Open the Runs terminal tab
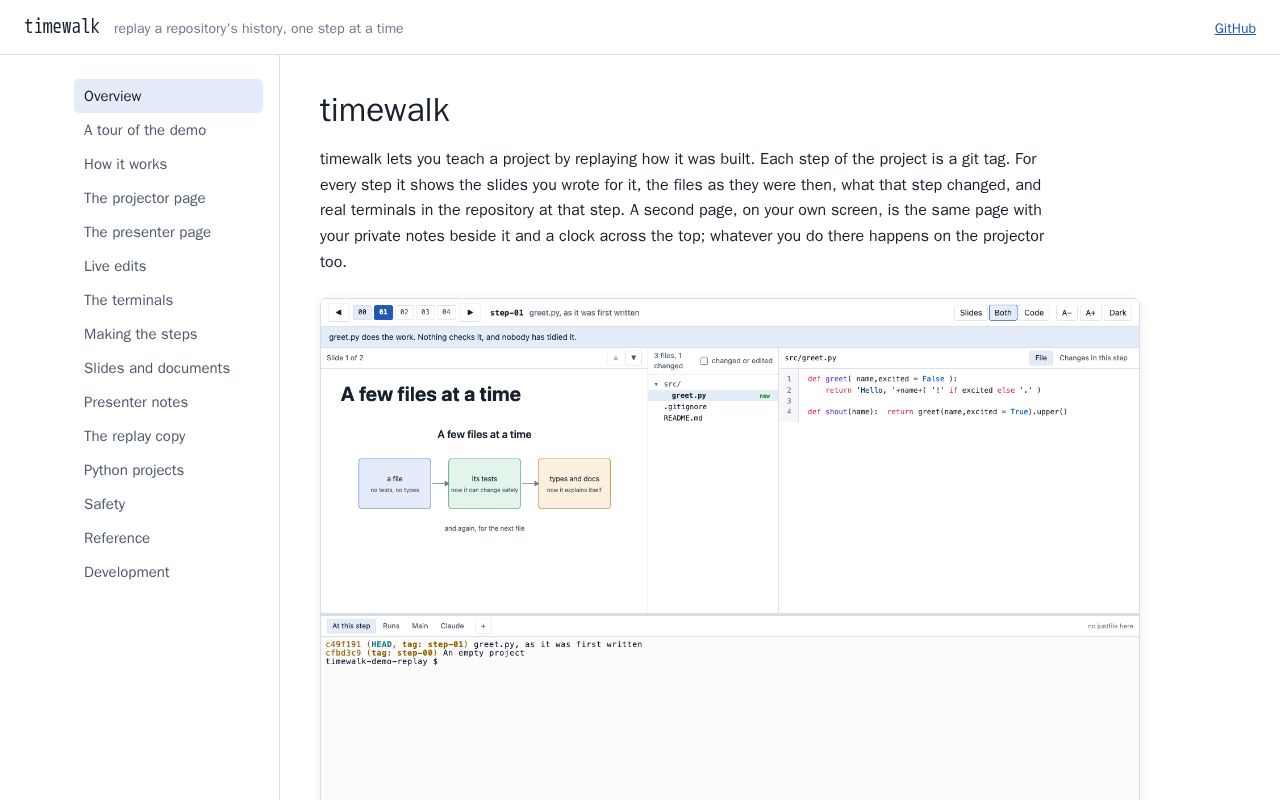Viewport: 1280px width, 800px height. tap(391, 626)
